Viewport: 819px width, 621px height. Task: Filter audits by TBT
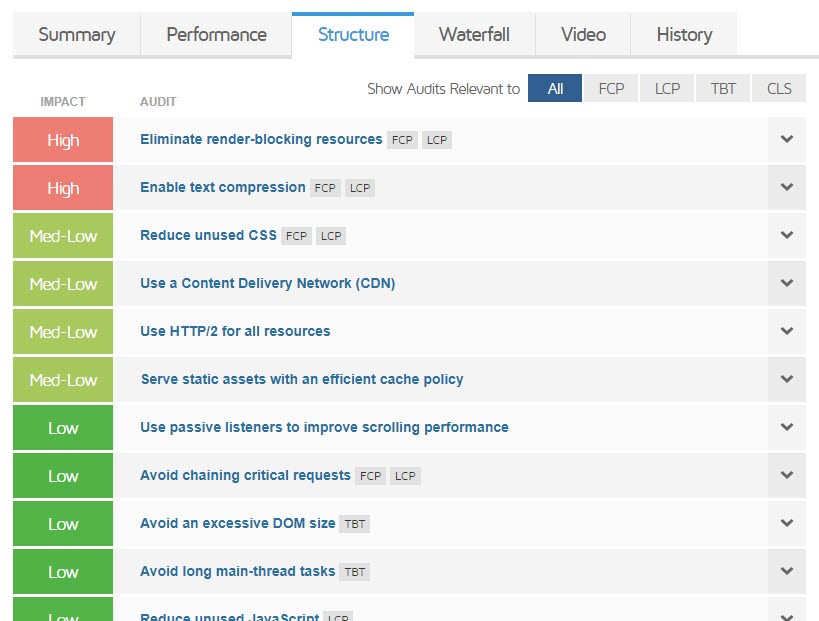tap(723, 89)
